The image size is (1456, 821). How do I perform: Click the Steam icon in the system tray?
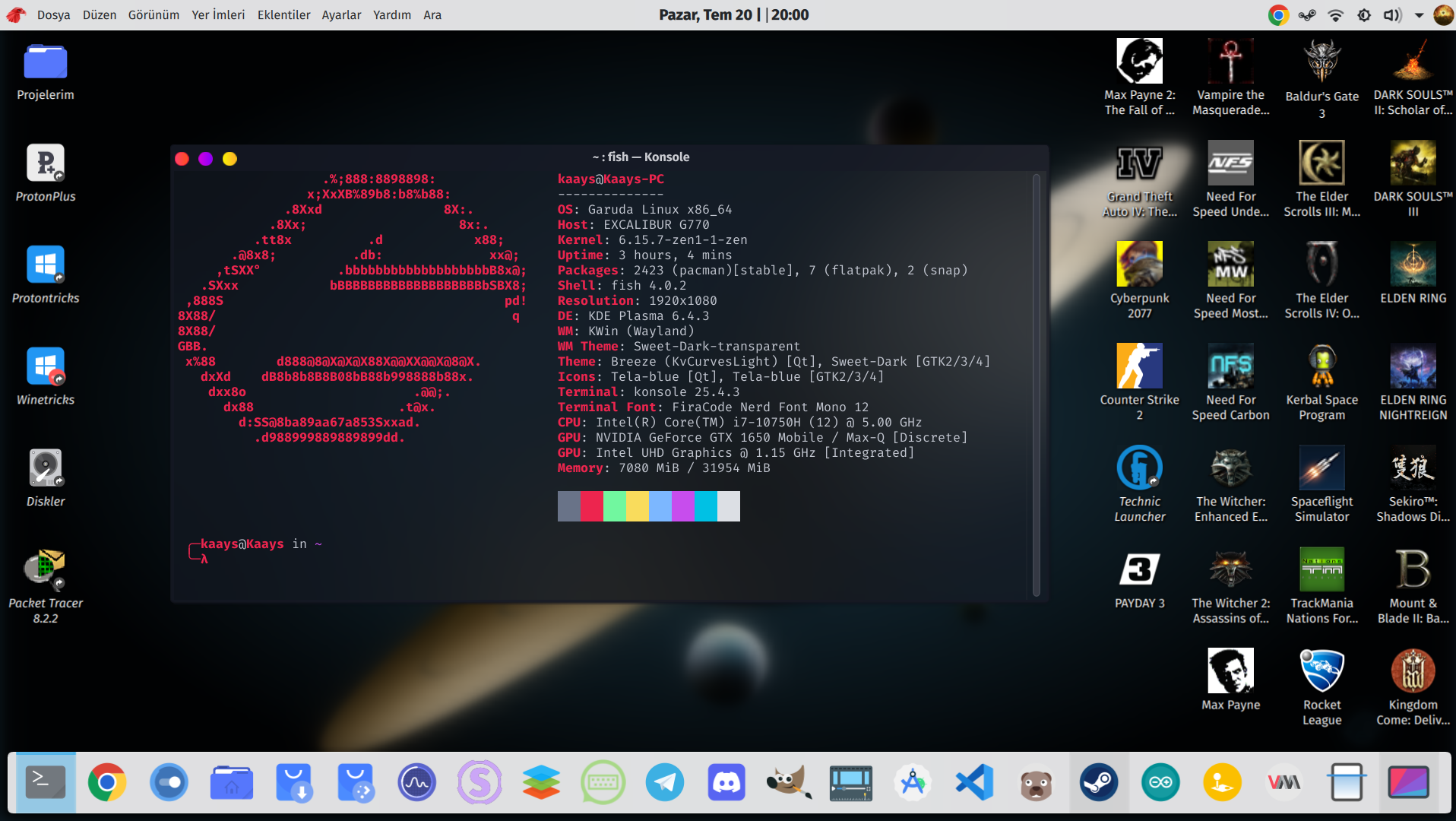click(1307, 15)
